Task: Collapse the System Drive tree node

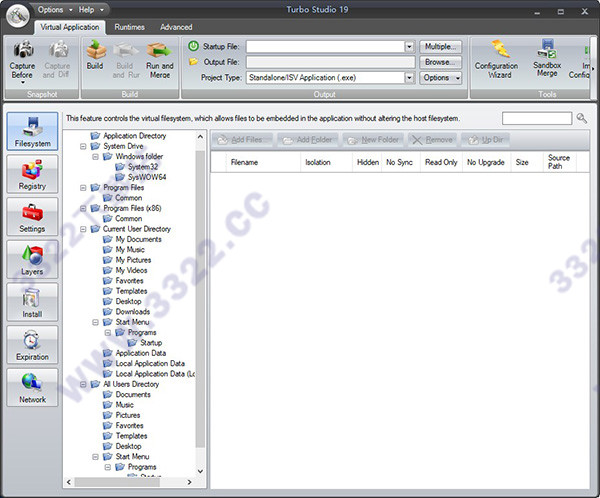Action: pyautogui.click(x=84, y=146)
